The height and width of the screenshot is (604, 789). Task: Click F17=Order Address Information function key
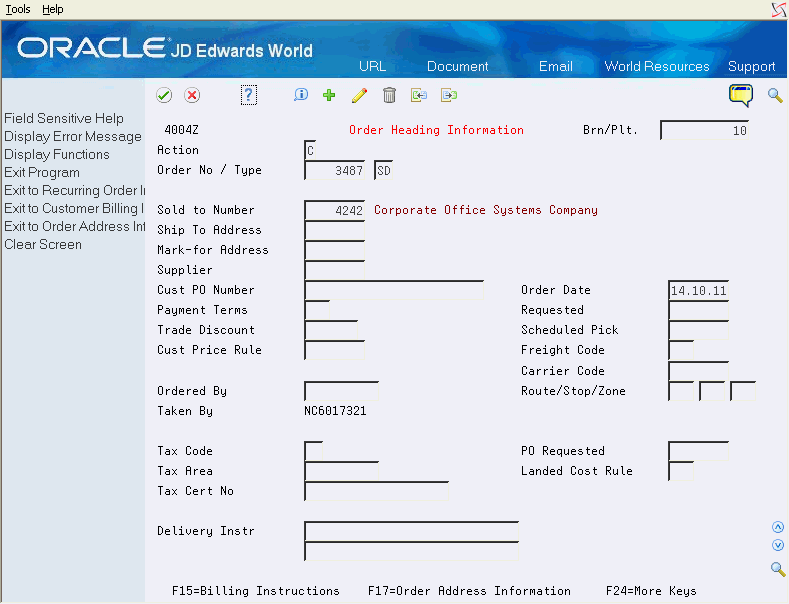tap(469, 591)
